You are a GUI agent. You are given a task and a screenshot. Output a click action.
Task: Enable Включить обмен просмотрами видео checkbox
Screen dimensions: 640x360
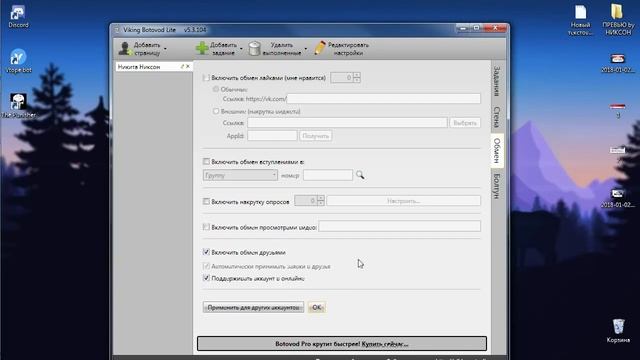tap(206, 227)
